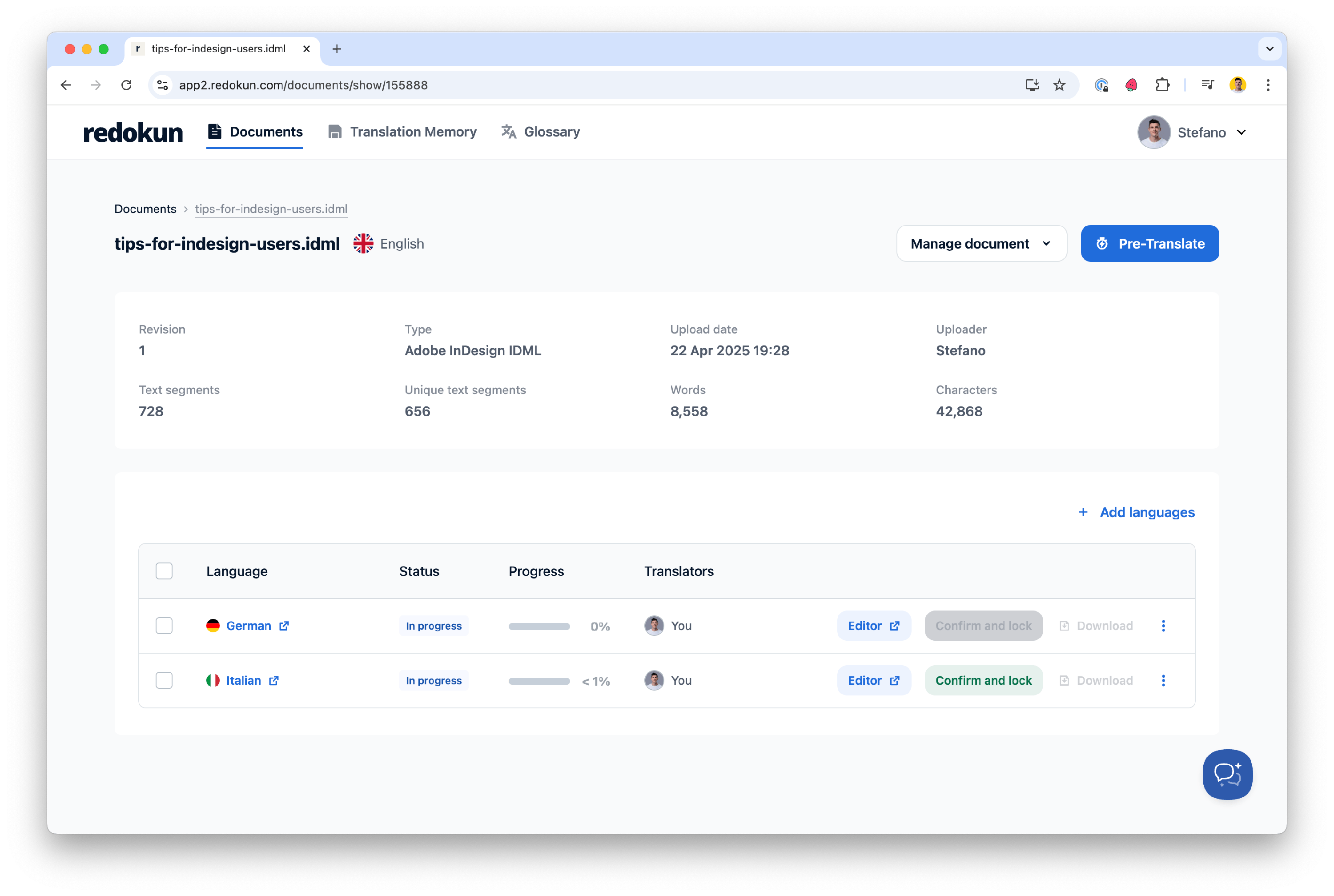
Task: Reload the page in browser
Action: pyautogui.click(x=126, y=85)
